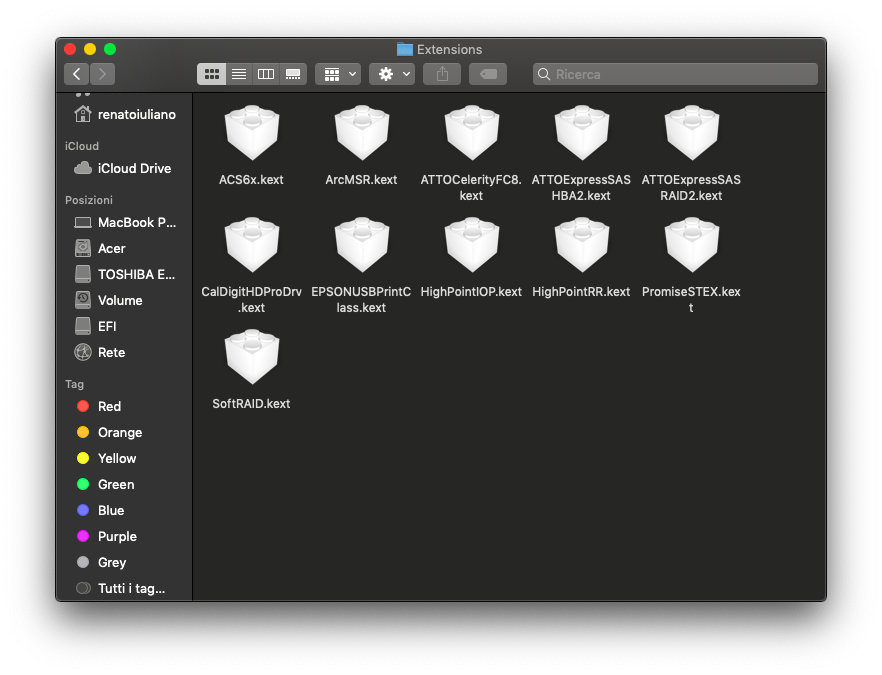882x675 pixels.
Task: Click the Tag section header
Action: coord(74,384)
